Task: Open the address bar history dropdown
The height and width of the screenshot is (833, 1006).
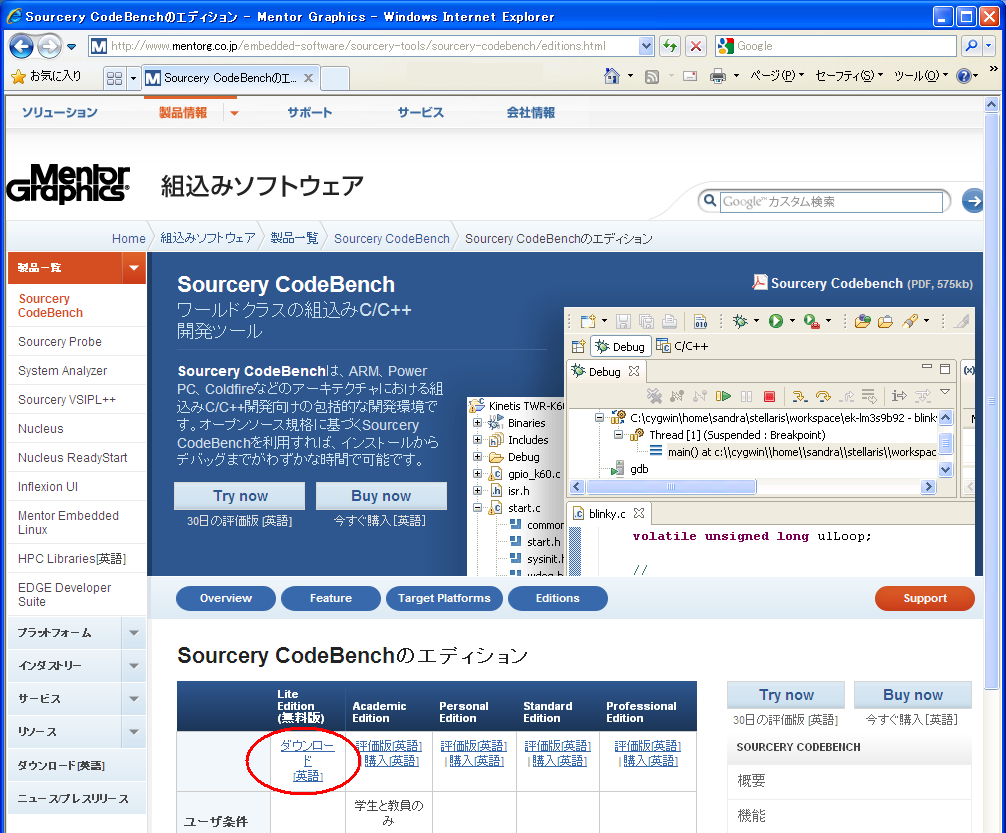Action: 646,46
